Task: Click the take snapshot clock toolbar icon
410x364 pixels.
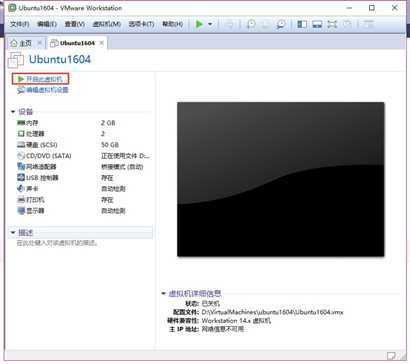Action: pyautogui.click(x=251, y=24)
